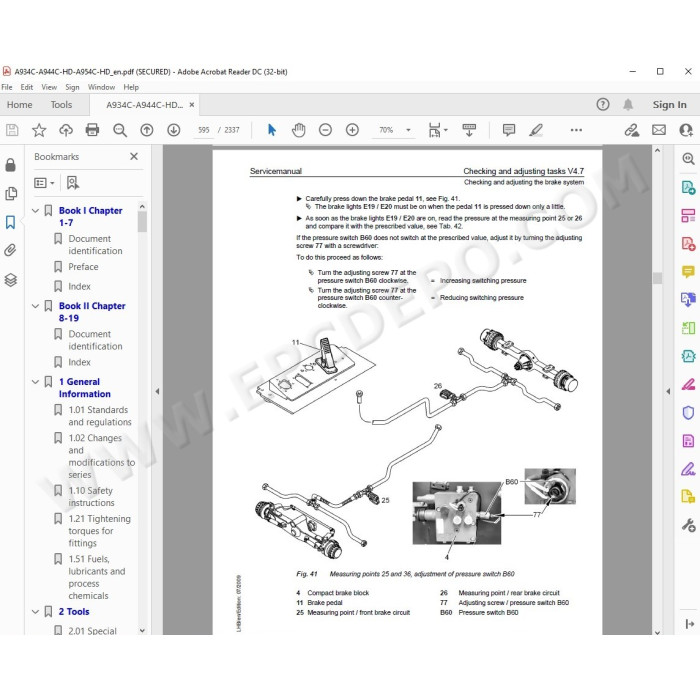Share a link to file icon

631,130
